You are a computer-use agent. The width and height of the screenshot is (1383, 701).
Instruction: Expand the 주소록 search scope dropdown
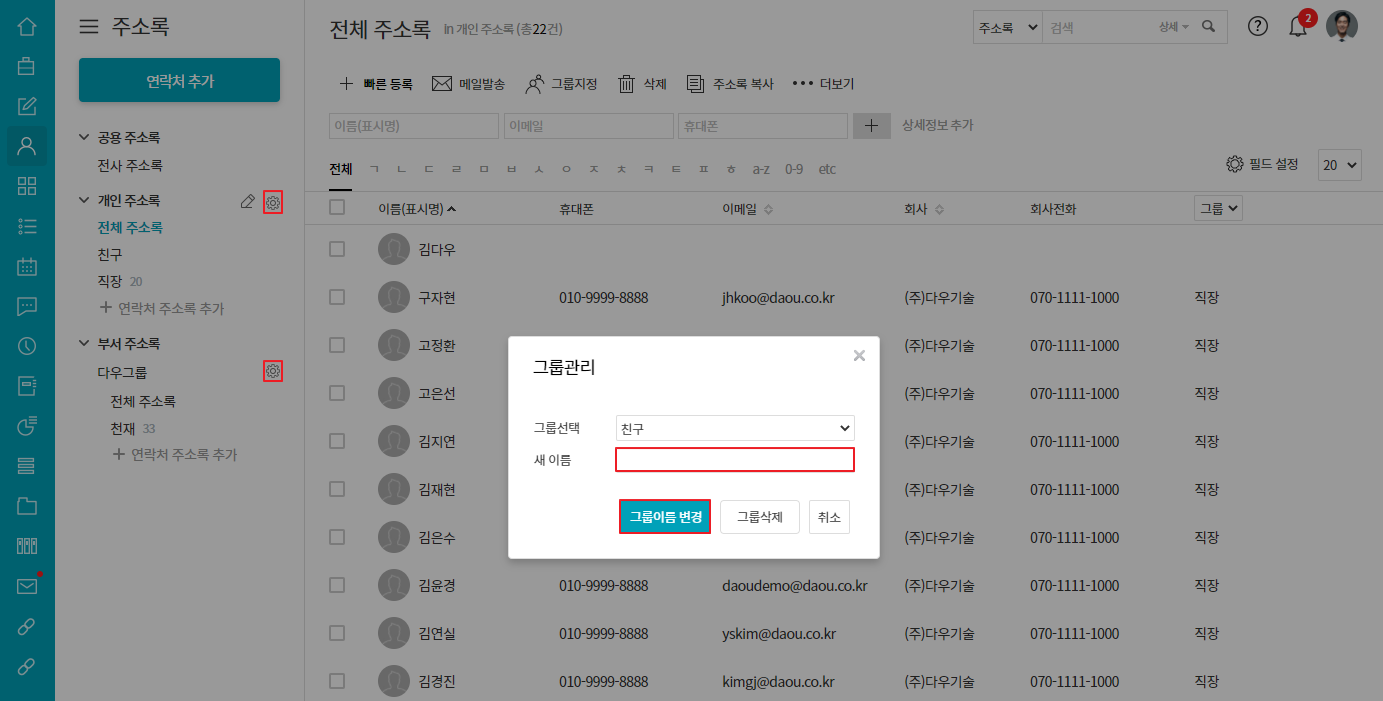coord(1008,28)
